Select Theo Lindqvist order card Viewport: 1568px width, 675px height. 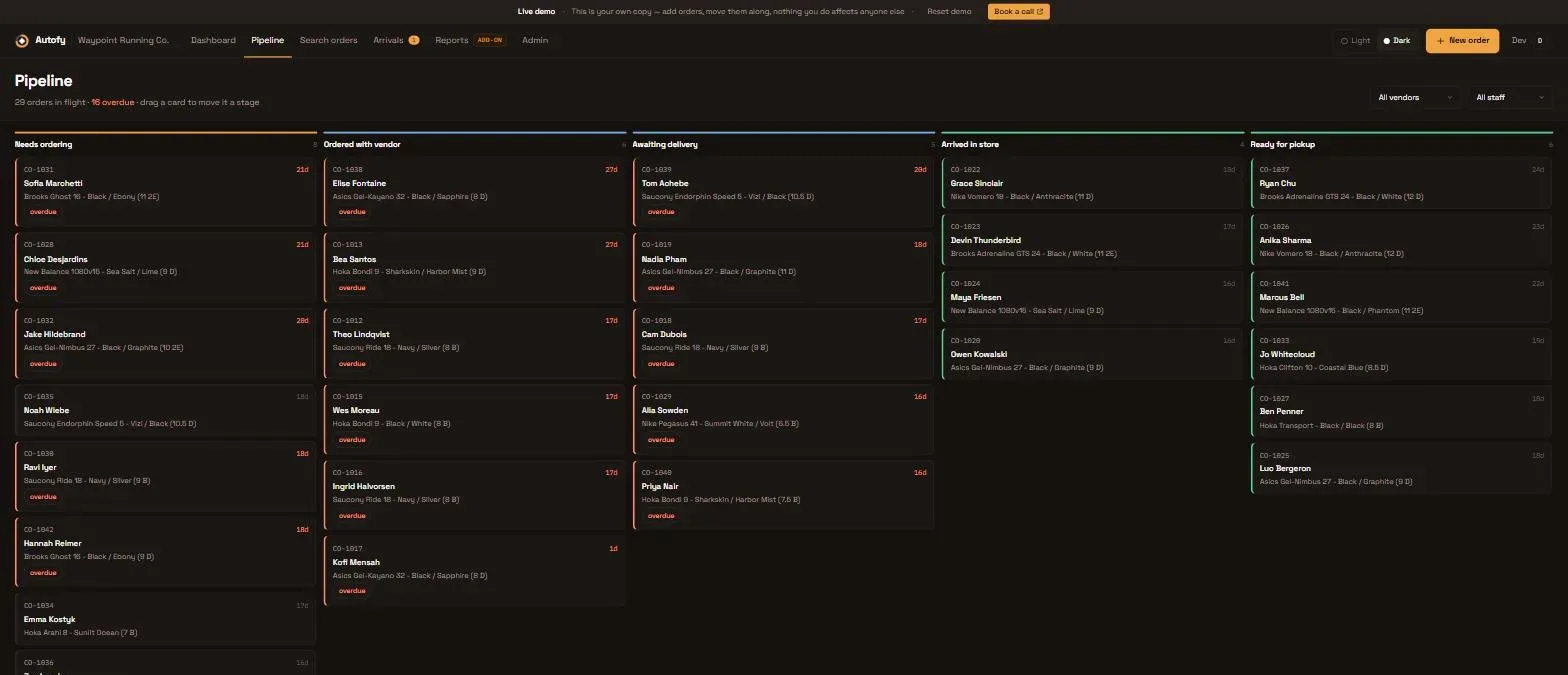click(x=475, y=343)
